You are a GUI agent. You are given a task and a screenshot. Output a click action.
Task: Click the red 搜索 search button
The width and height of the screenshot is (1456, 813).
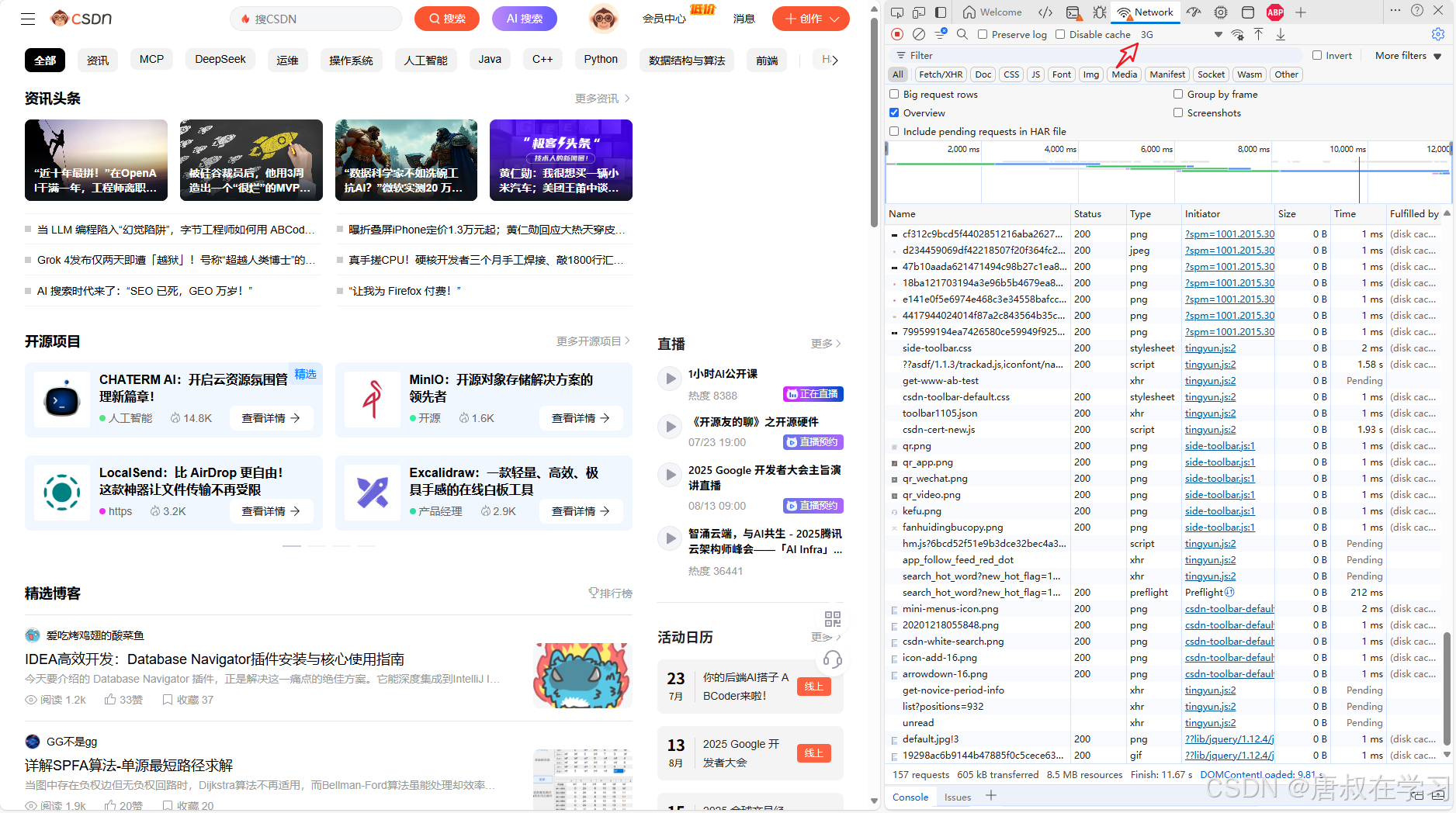pos(448,19)
